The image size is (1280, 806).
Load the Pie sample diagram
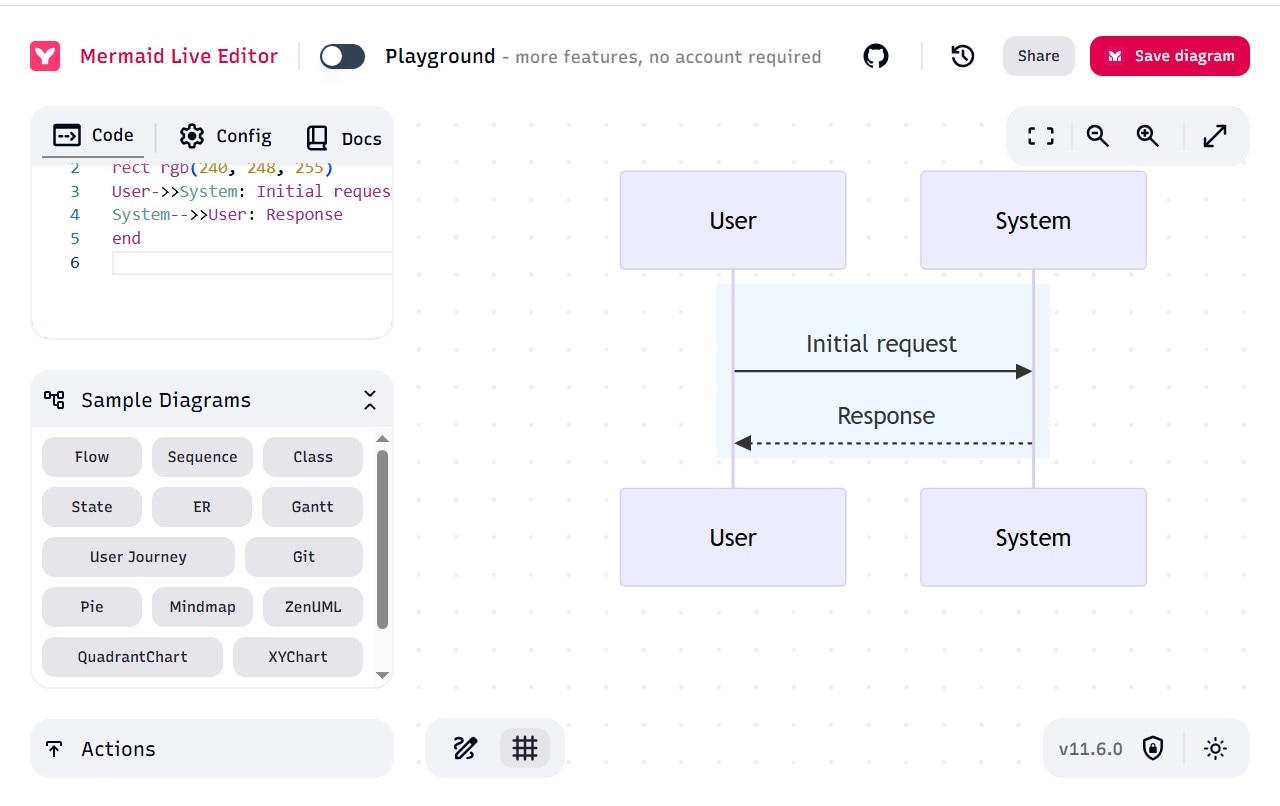(x=92, y=607)
